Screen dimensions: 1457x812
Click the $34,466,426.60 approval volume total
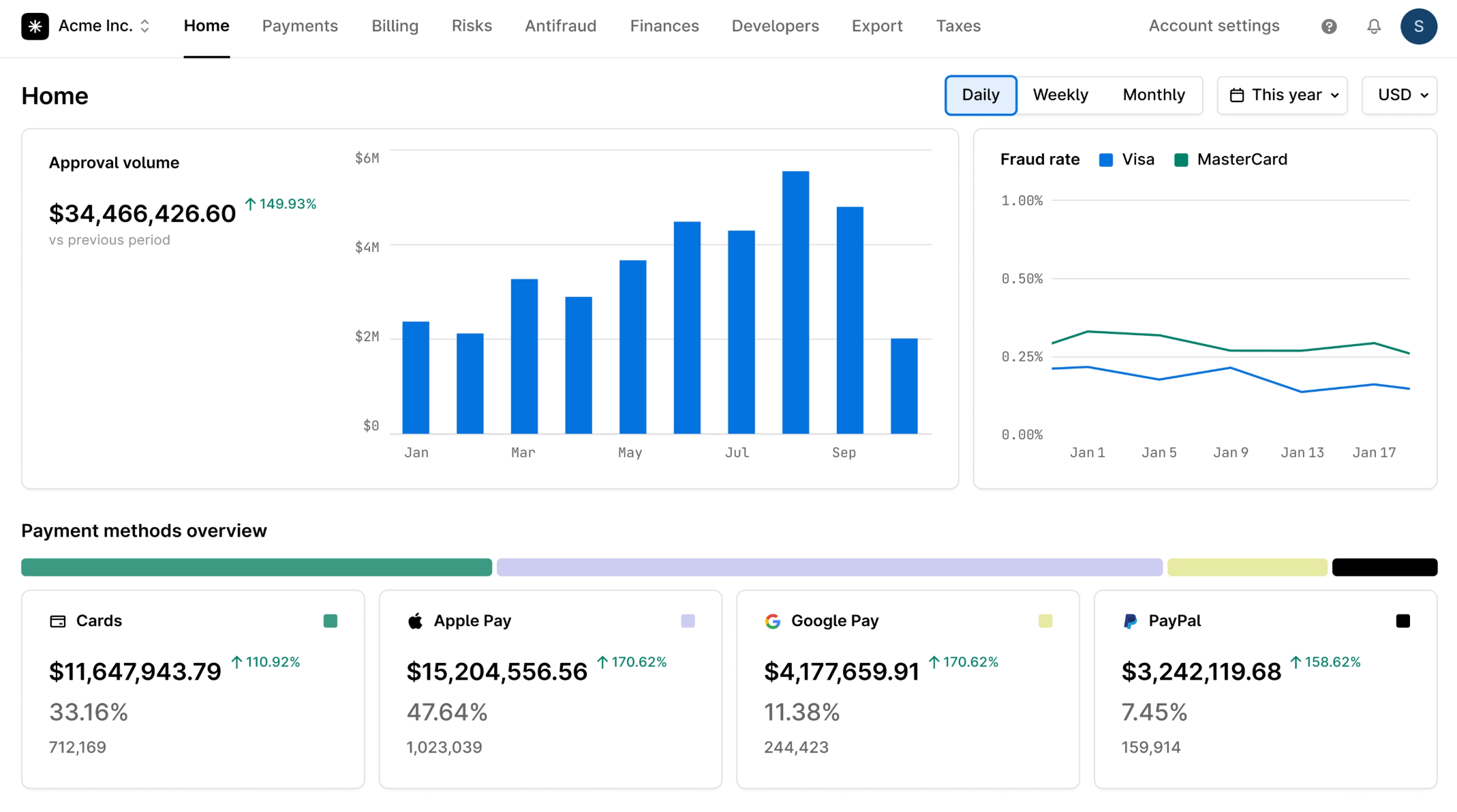click(x=142, y=214)
